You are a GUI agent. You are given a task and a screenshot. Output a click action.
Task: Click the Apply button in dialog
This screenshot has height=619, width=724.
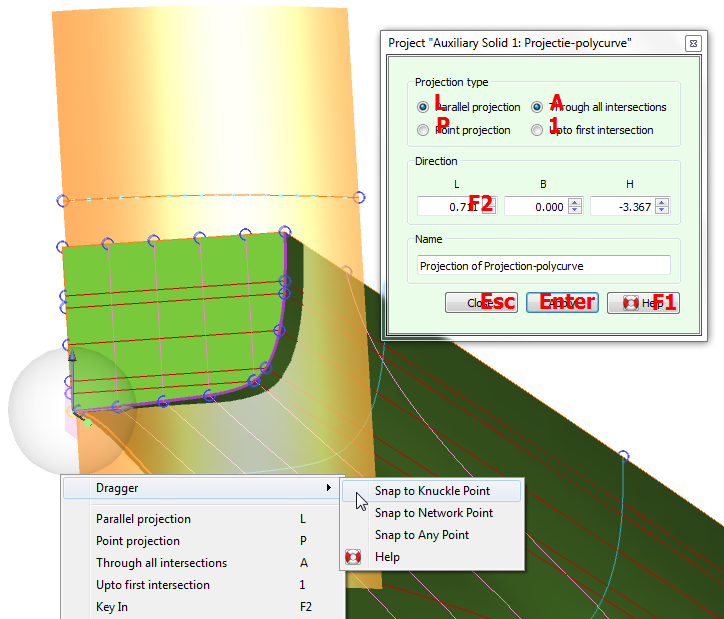click(562, 303)
